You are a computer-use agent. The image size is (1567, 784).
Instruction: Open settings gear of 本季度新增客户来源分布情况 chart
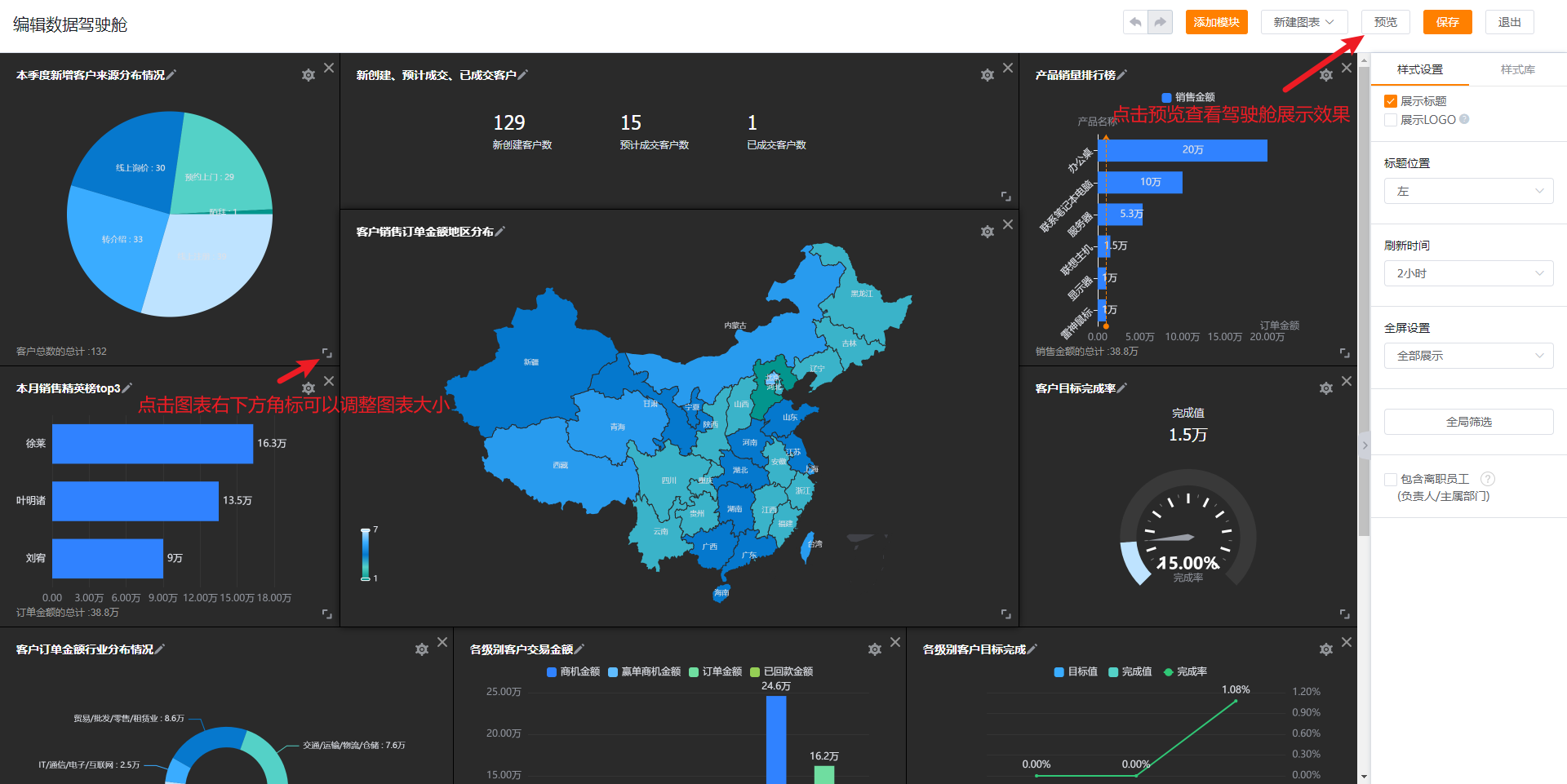coord(309,75)
